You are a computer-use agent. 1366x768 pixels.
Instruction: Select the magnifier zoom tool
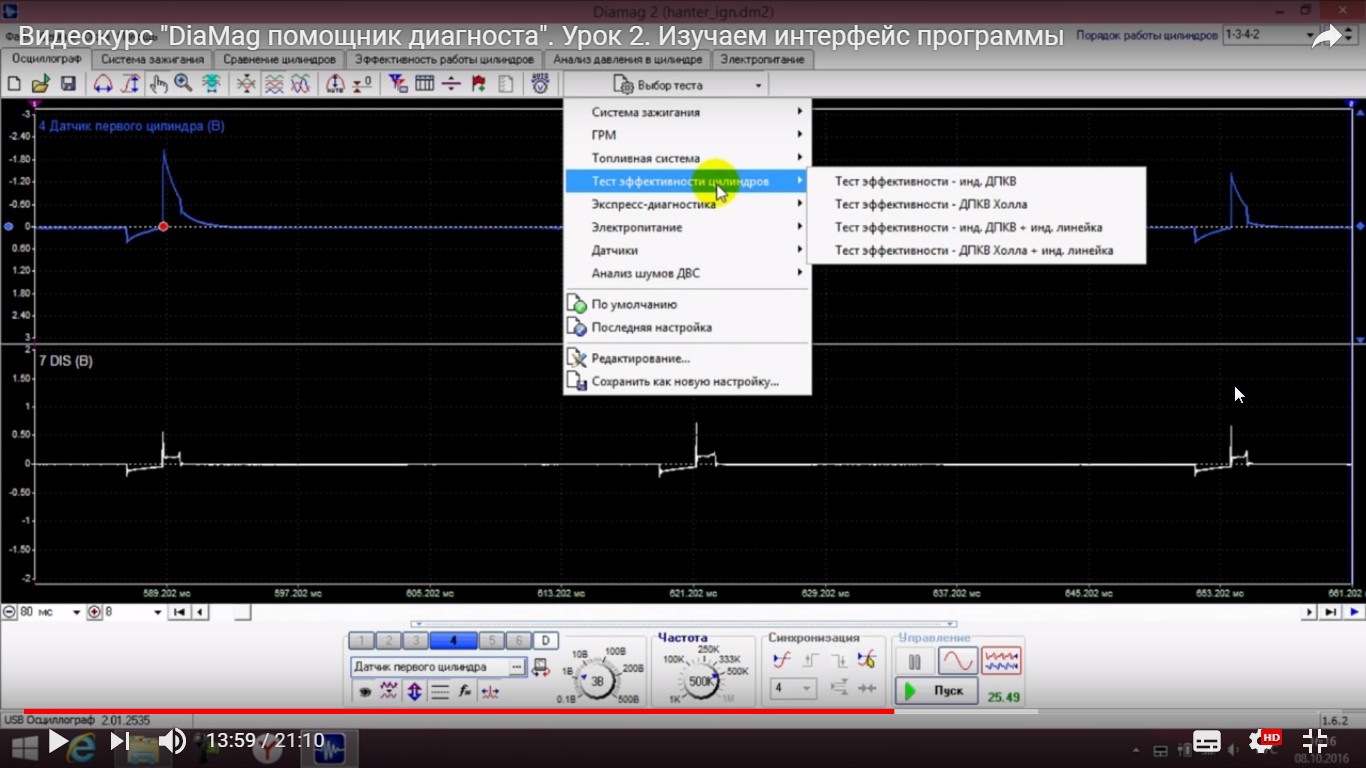click(184, 85)
